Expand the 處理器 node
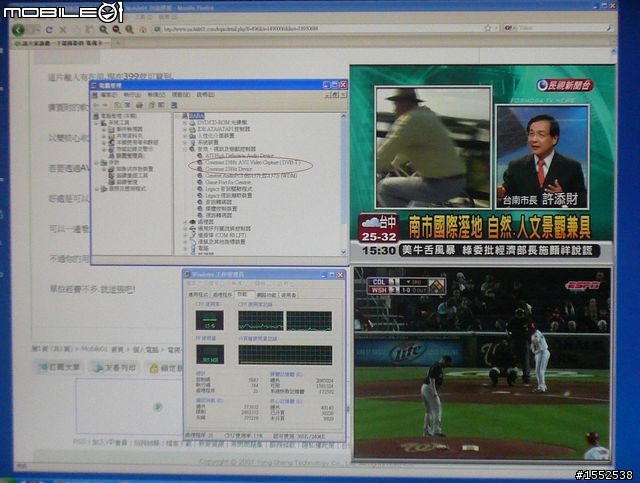This screenshot has height=483, width=640. (185, 222)
